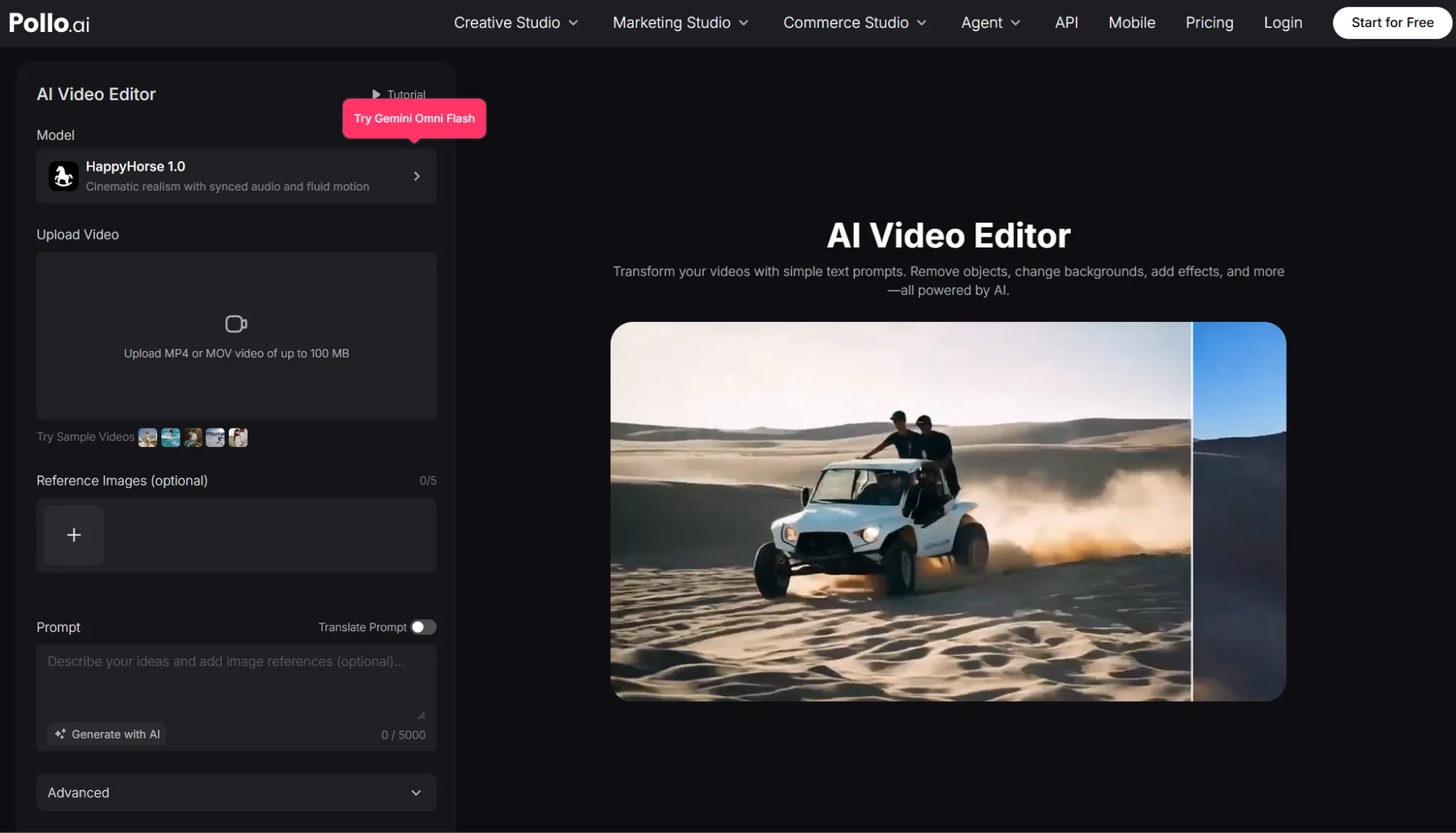Click the video camera upload icon
The image size is (1456, 833).
tap(236, 324)
